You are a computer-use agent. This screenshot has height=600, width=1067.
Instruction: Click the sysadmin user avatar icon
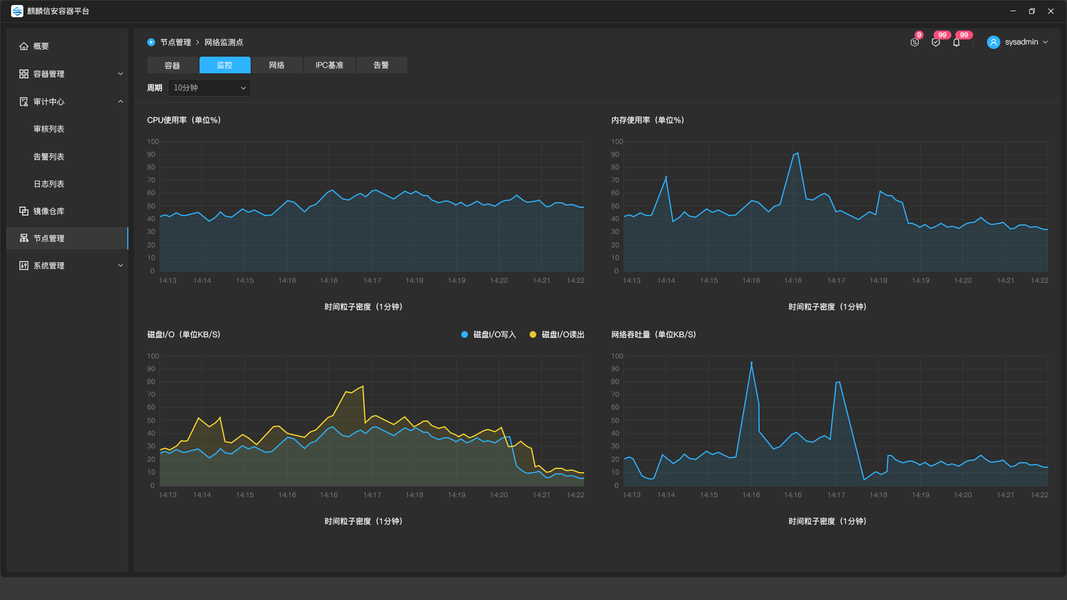(994, 42)
